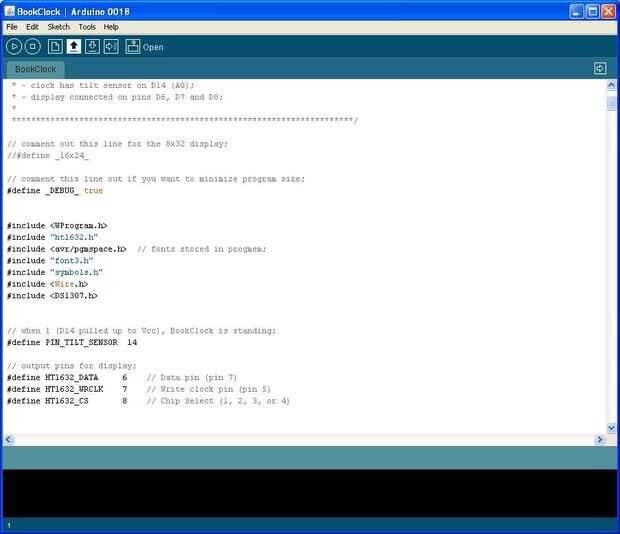The height and width of the screenshot is (534, 620).
Task: Click the 'clock has tilt sensor on D14' comment
Action: coord(103,85)
